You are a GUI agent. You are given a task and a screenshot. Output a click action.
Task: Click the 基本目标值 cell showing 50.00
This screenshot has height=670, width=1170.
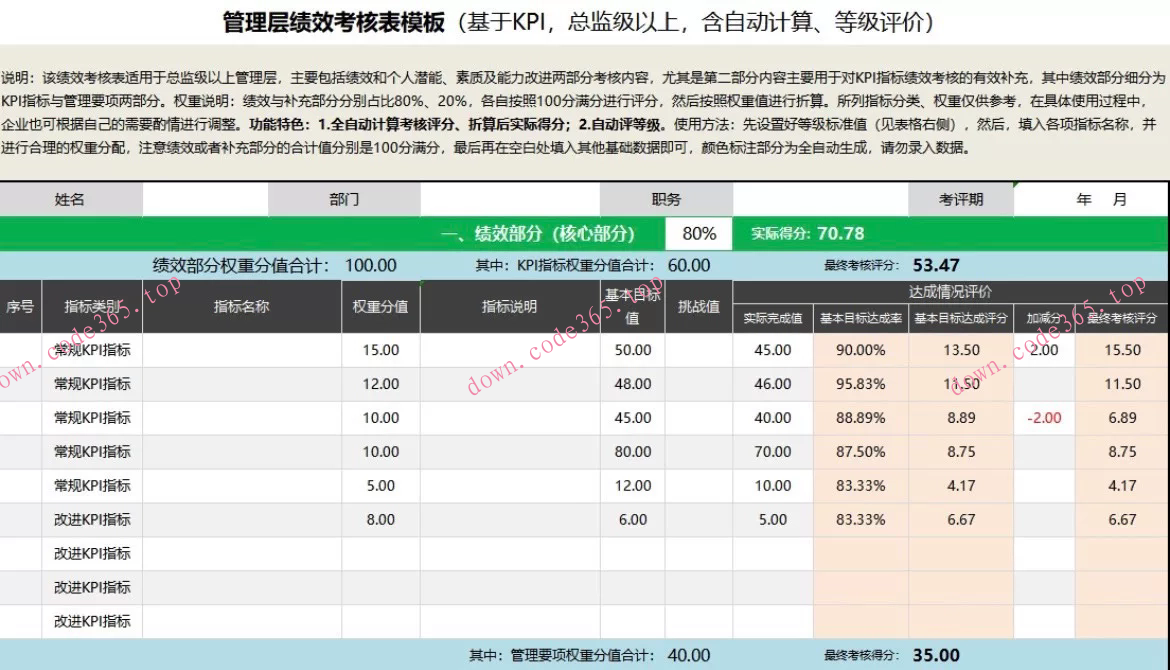tap(633, 349)
